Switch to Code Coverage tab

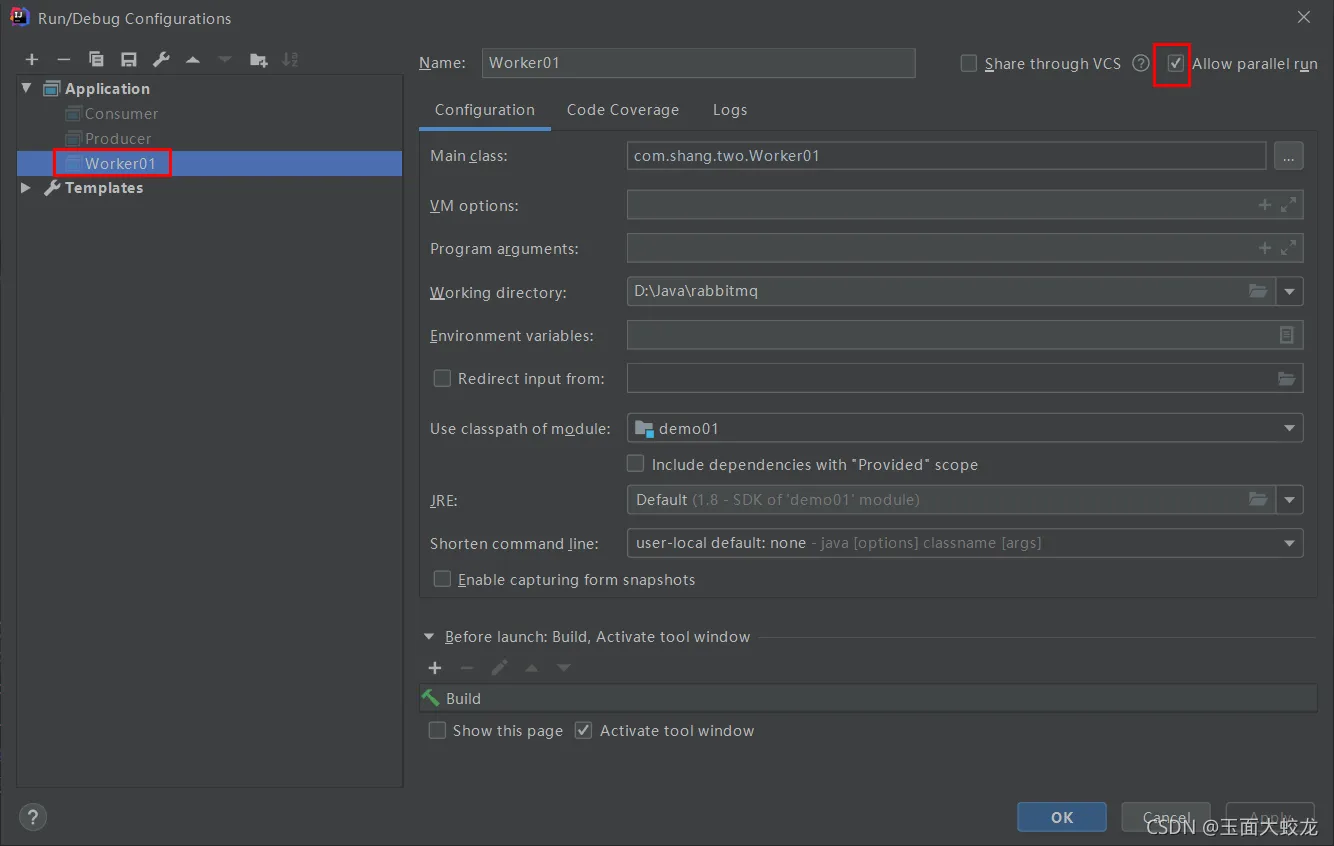coord(623,110)
